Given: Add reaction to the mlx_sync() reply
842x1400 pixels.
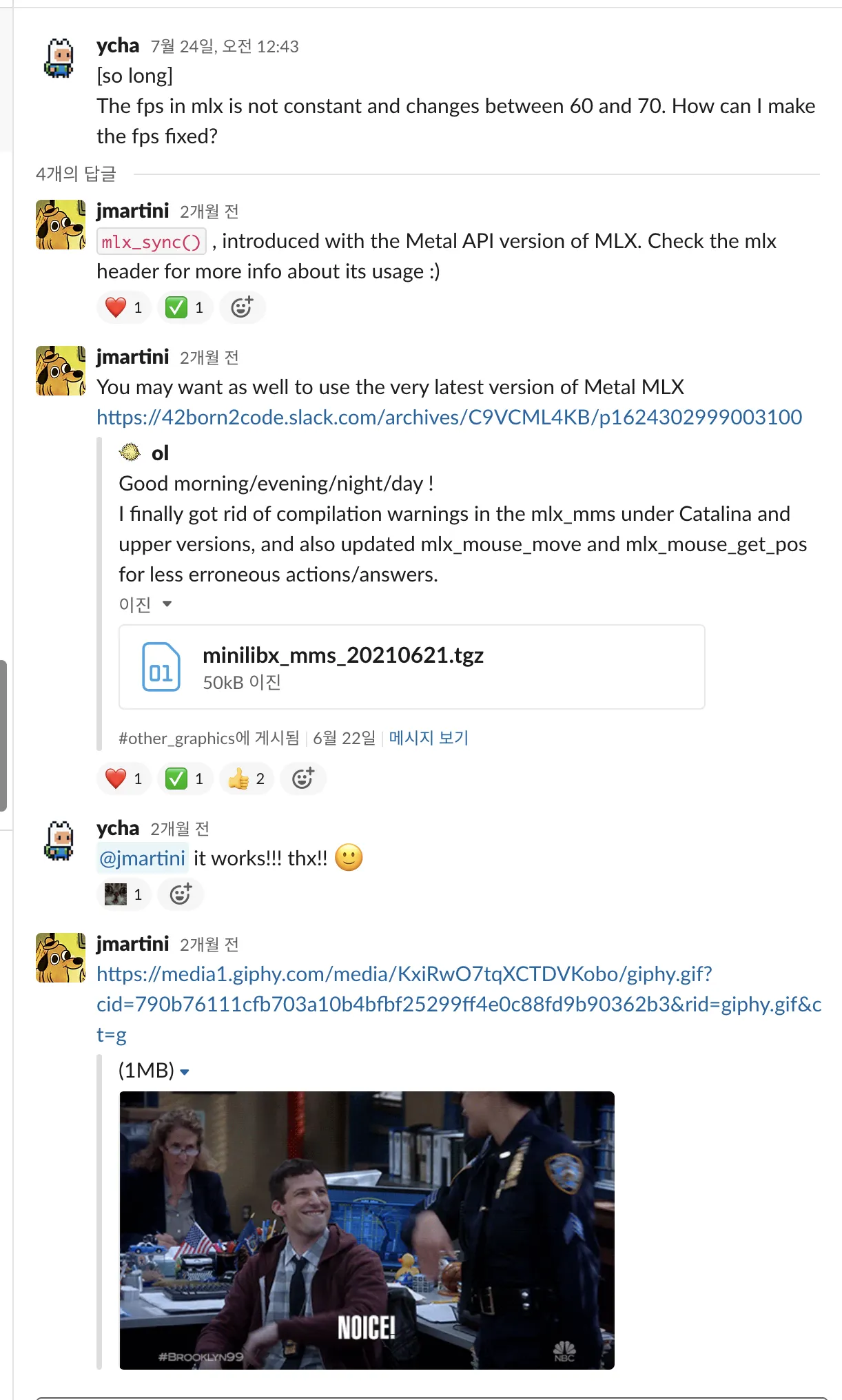Looking at the screenshot, I should point(242,307).
